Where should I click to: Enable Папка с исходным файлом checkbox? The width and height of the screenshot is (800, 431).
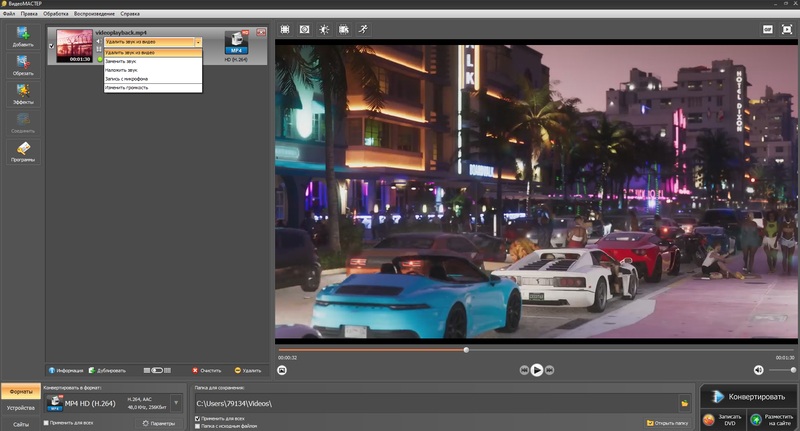coord(197,426)
